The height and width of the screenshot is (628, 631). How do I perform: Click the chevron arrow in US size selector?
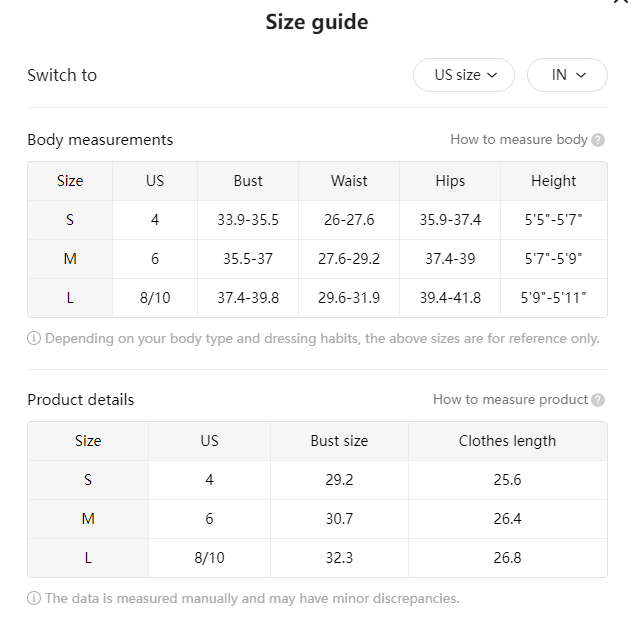click(492, 75)
